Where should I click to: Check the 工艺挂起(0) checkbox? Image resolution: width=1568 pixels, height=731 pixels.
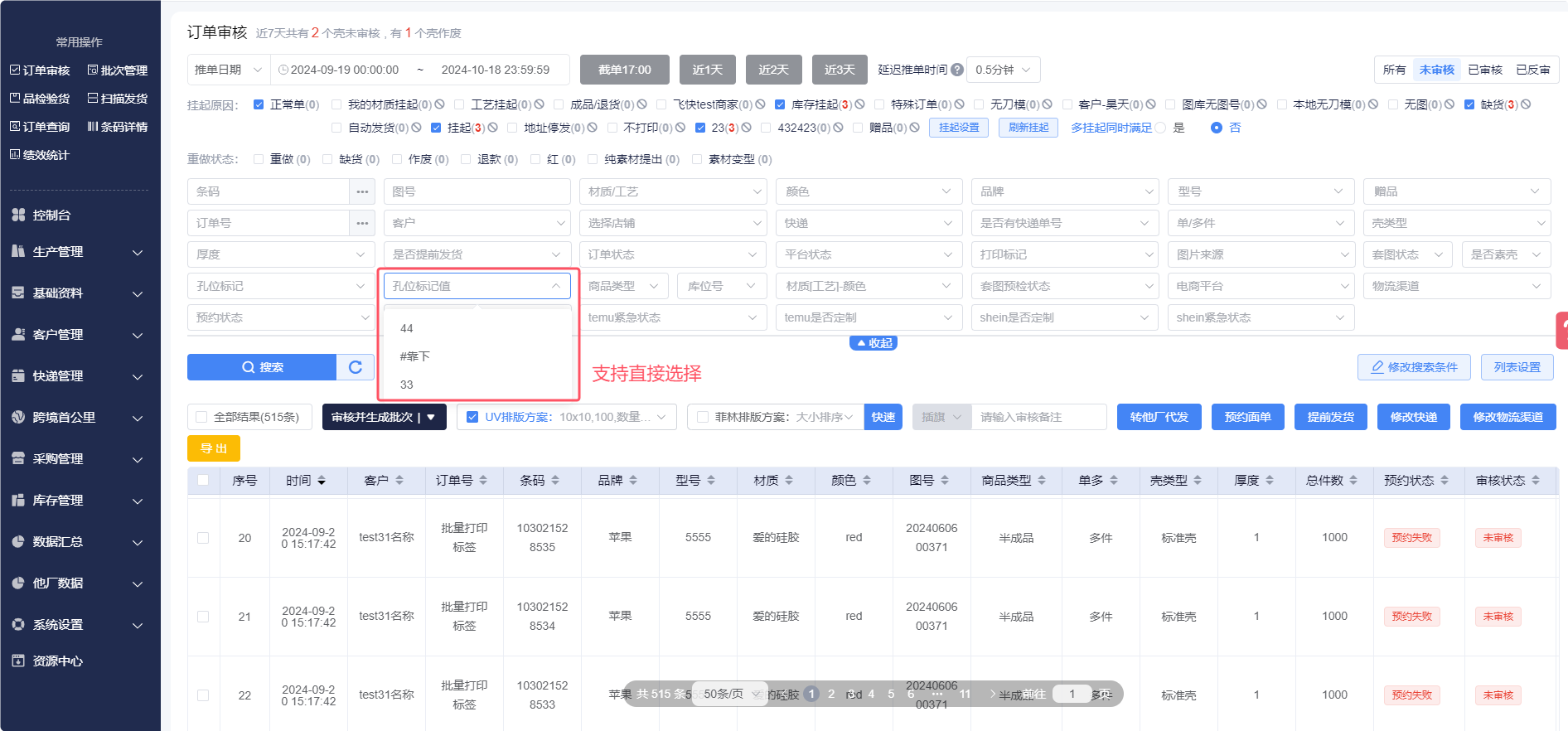coord(459,104)
